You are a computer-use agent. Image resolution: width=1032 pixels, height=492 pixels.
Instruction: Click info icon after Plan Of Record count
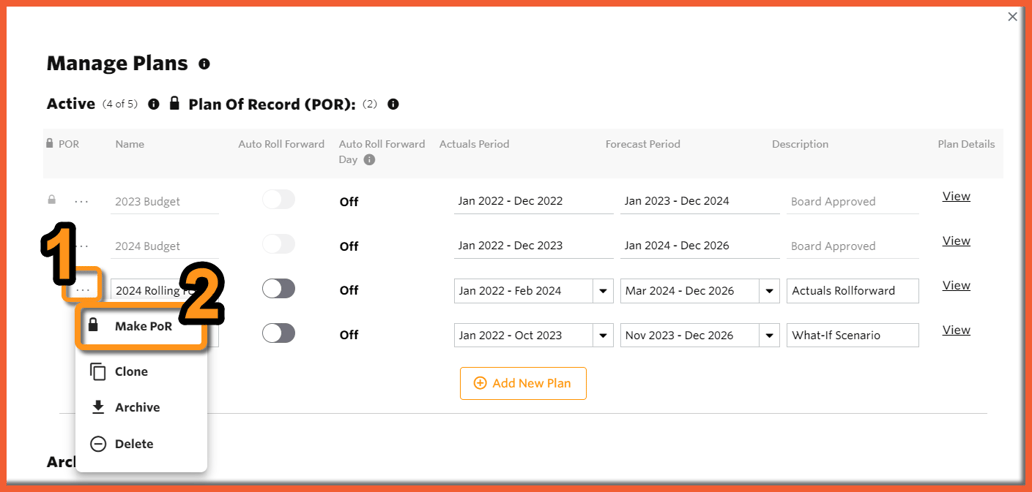[393, 104]
